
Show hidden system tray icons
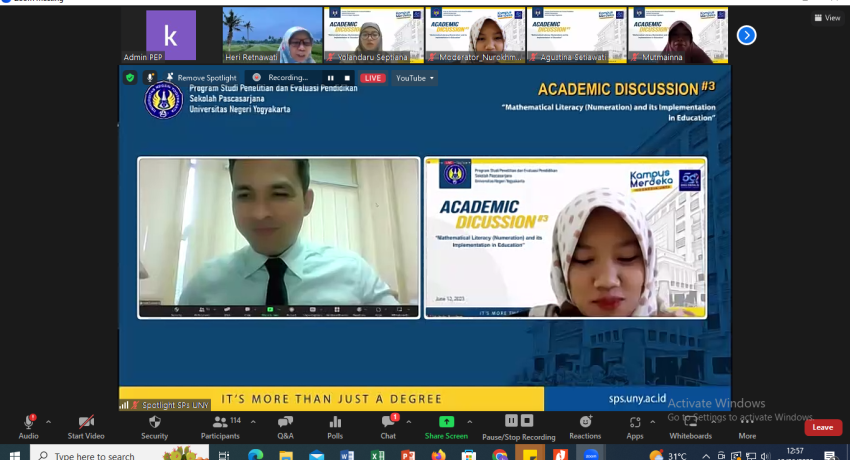click(706, 456)
